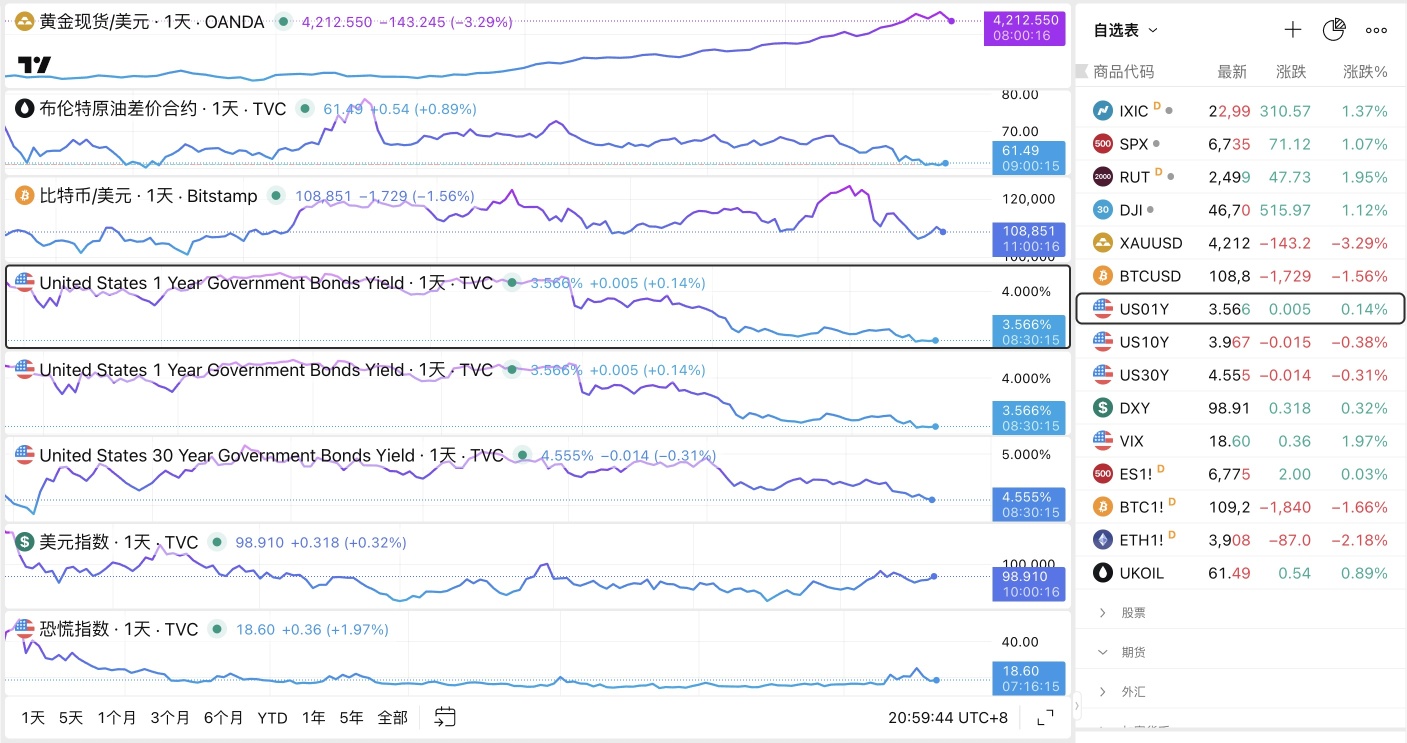Viewport: 1407px width, 743px height.
Task: Open the 自选表 watchlist dropdown
Action: tap(1125, 30)
